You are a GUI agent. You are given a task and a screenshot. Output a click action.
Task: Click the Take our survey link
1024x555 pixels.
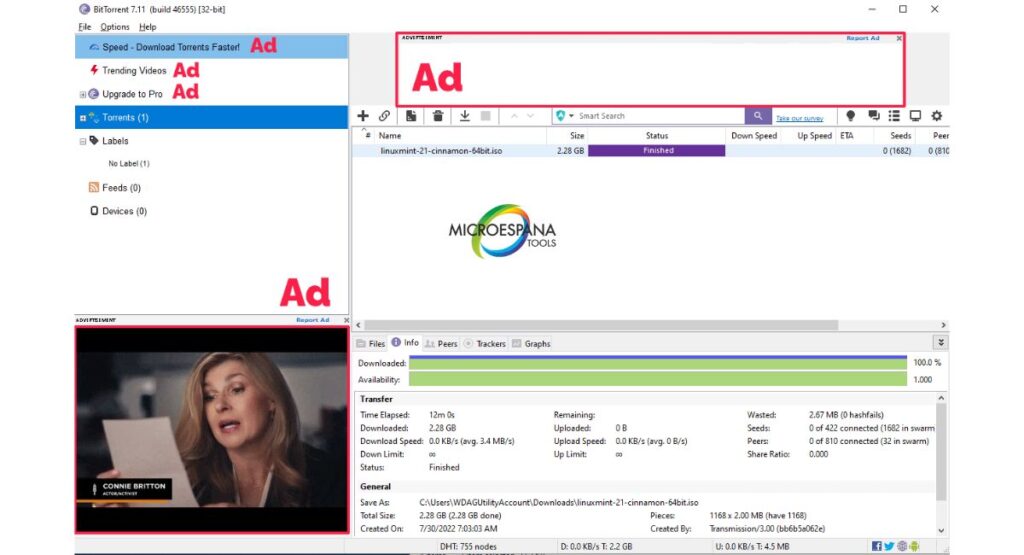click(x=800, y=118)
